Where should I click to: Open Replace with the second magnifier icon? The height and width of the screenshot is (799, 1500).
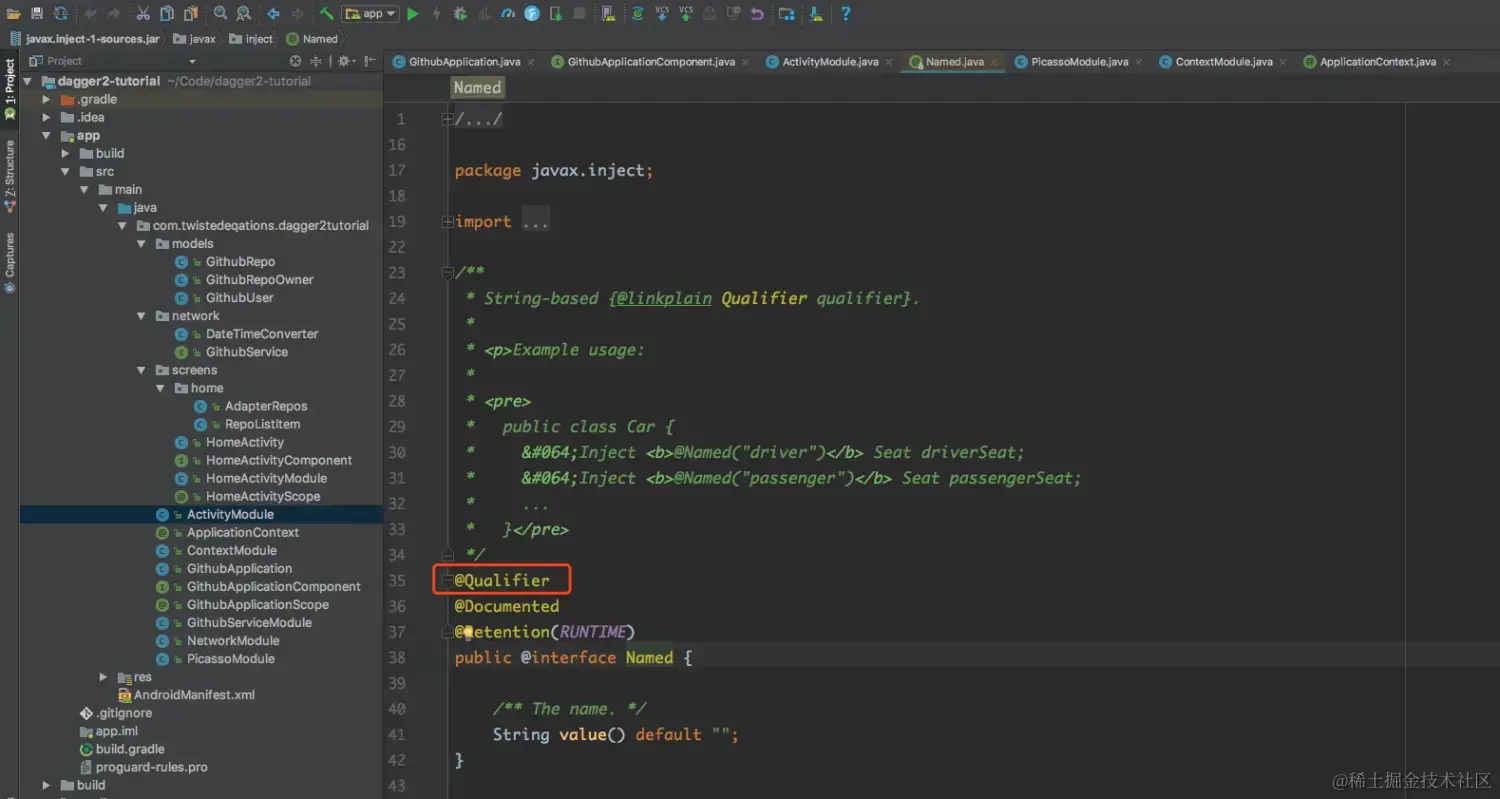(245, 14)
